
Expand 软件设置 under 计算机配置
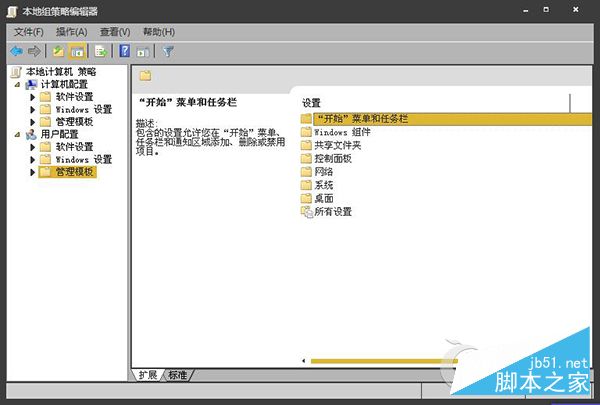[33, 97]
